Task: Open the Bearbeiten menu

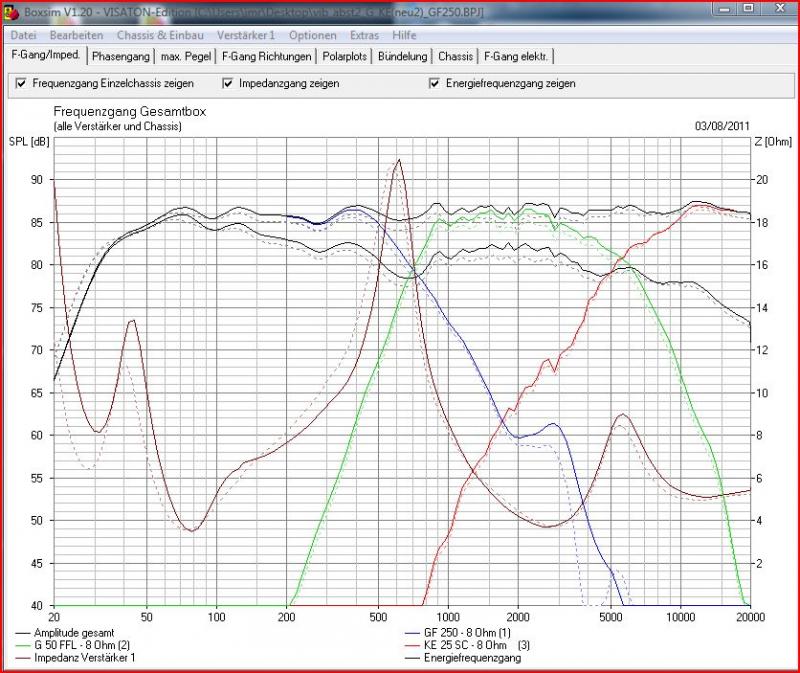Action: click(x=76, y=35)
